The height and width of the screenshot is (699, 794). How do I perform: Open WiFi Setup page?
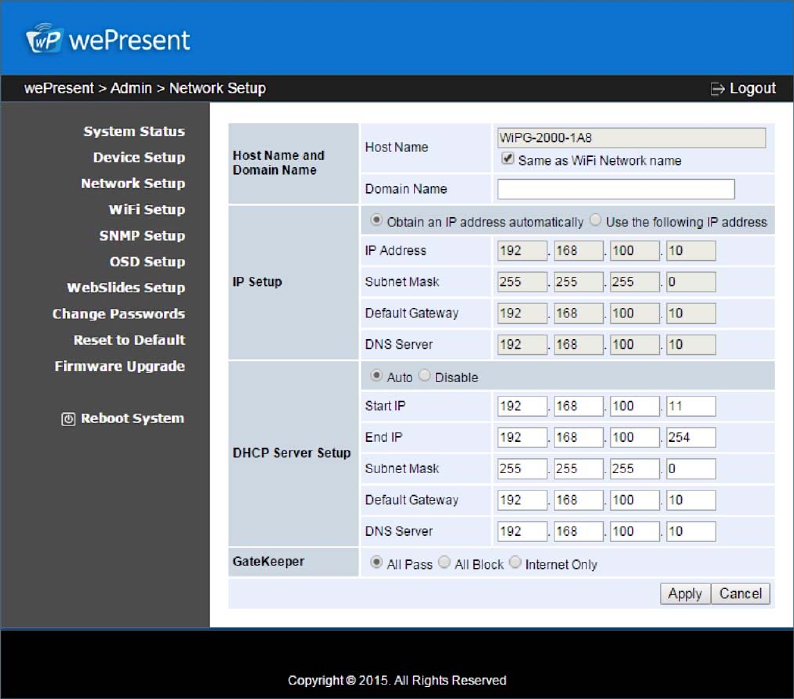[147, 210]
